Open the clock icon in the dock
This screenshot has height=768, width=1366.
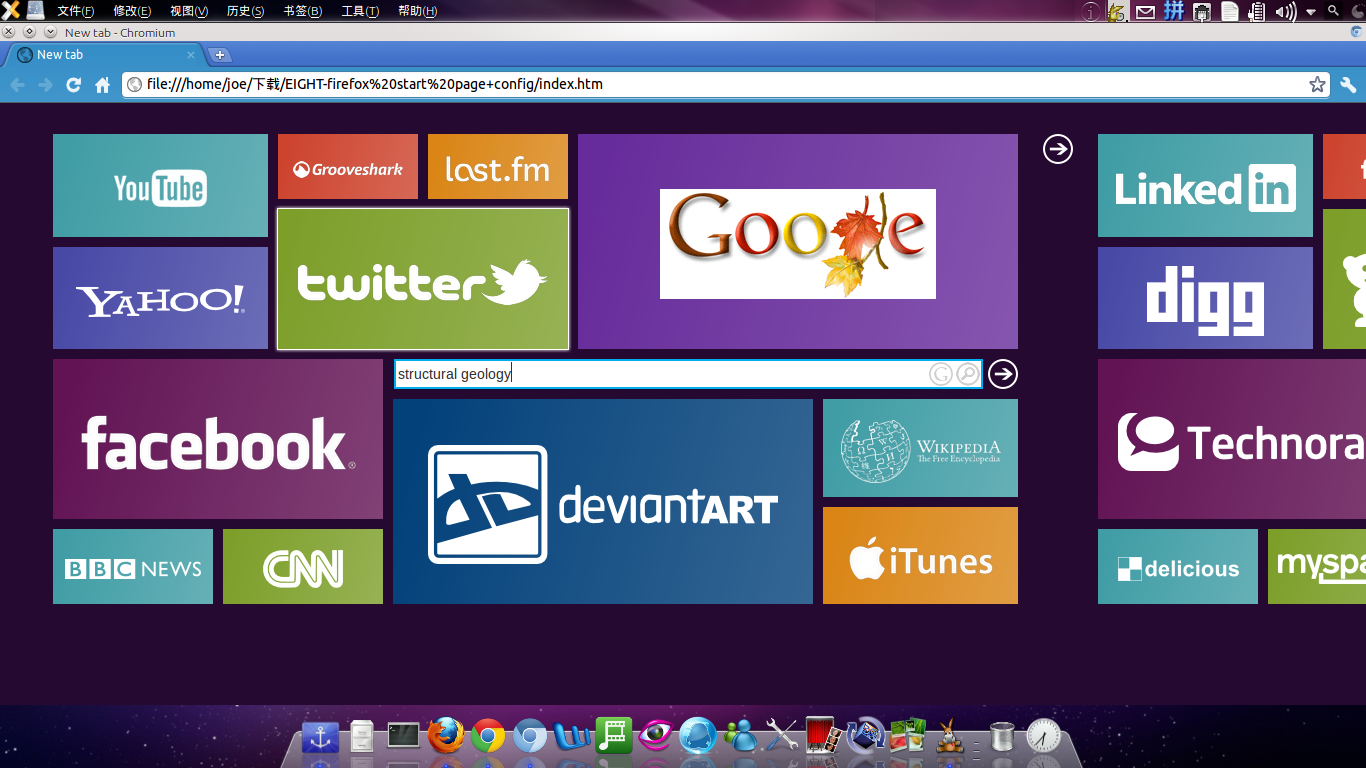[x=1043, y=736]
